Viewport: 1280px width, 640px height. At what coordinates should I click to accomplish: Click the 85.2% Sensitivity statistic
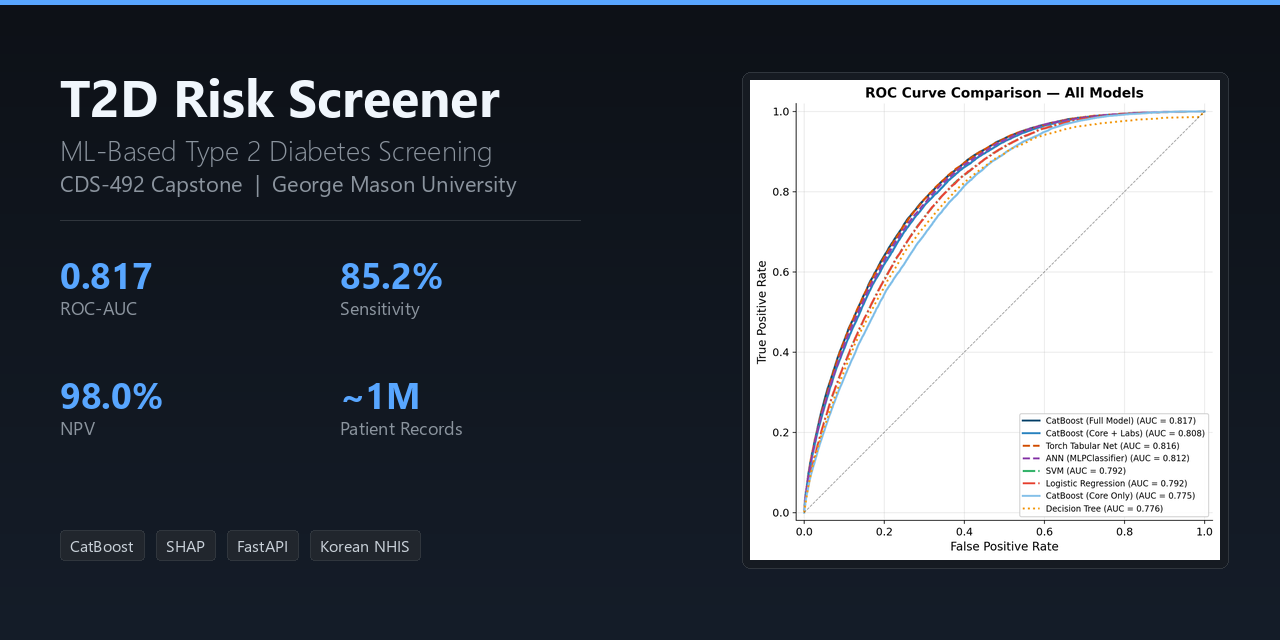tap(391, 288)
